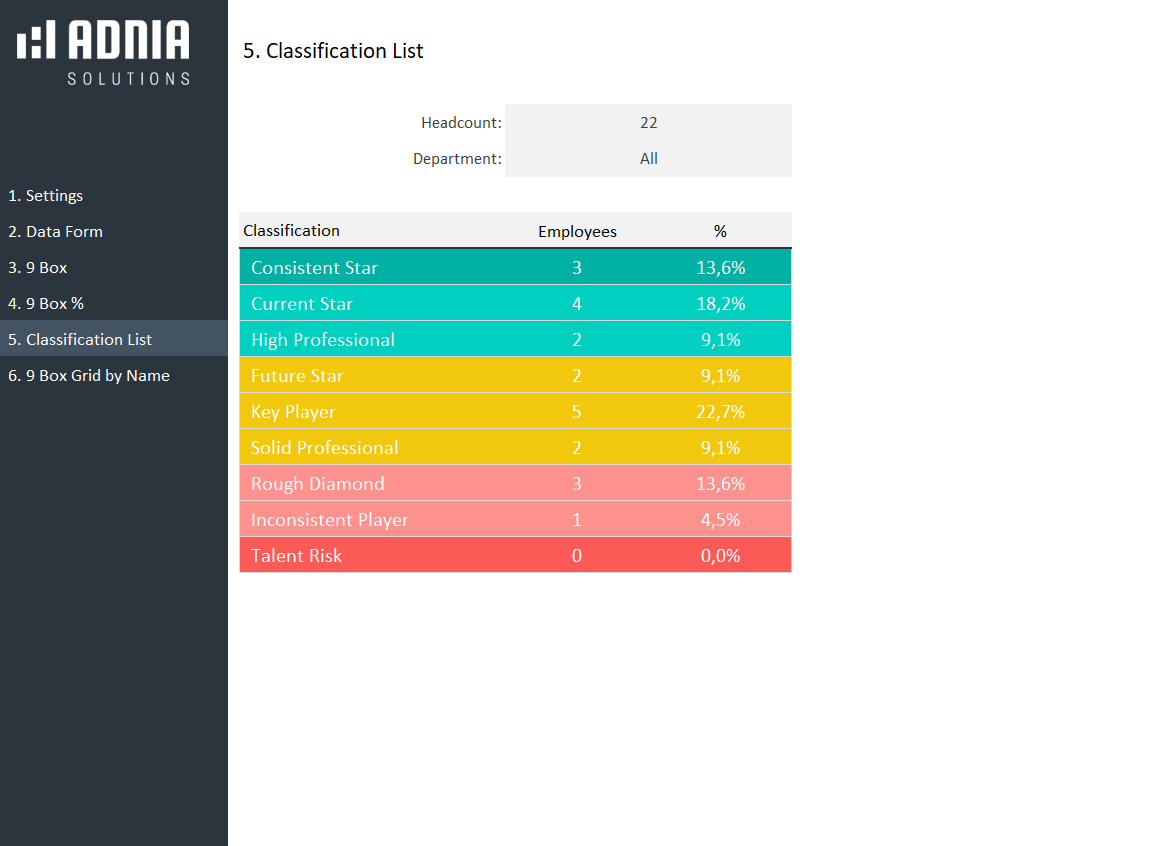Select the High Professional row label
The width and height of the screenshot is (1165, 846).
(323, 340)
